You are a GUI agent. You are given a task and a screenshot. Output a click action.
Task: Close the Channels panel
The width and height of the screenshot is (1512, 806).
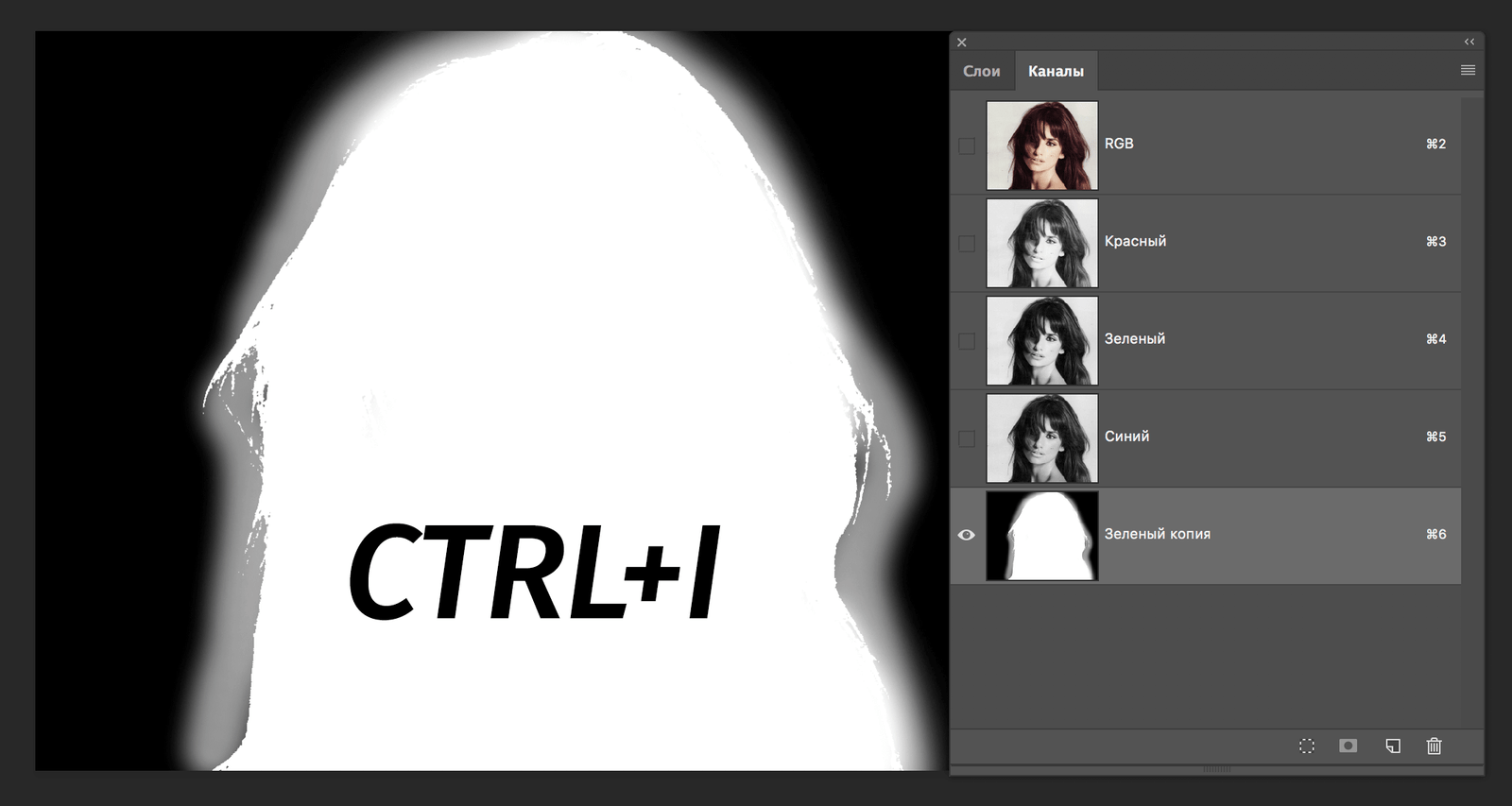(962, 43)
